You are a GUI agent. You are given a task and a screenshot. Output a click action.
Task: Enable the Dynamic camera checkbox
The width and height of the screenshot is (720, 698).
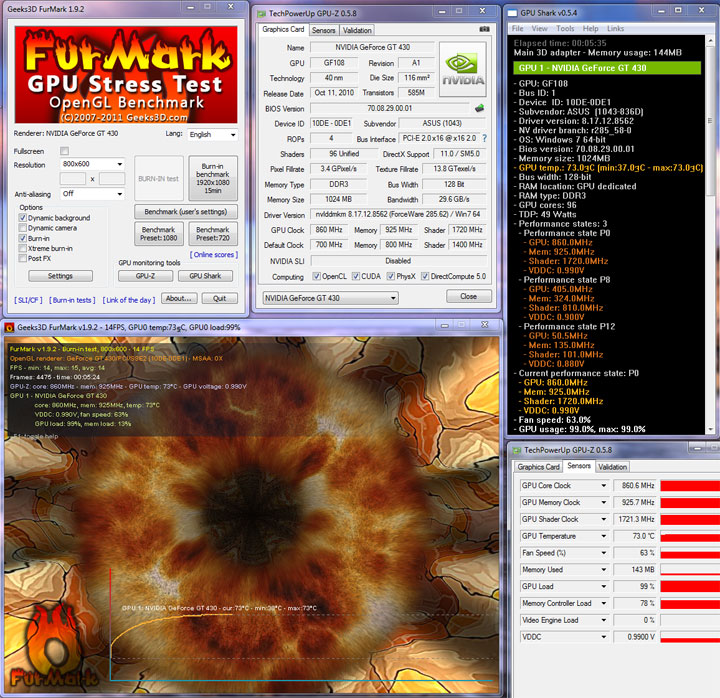22,228
